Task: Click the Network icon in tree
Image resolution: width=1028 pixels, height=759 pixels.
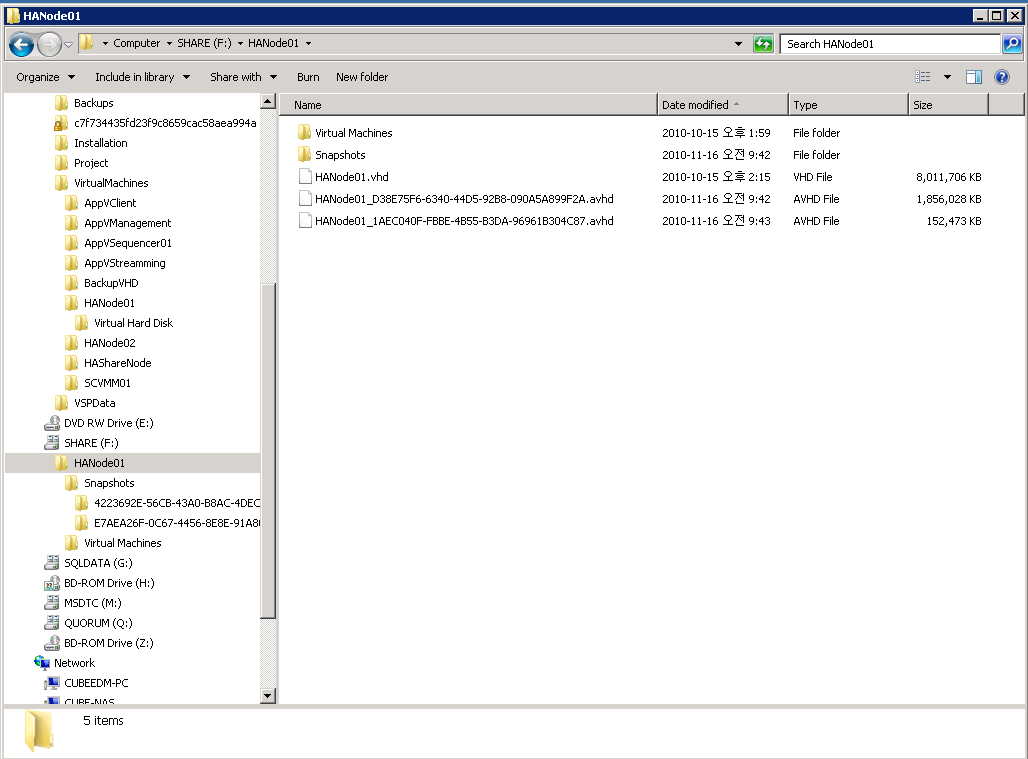Action: [42, 663]
